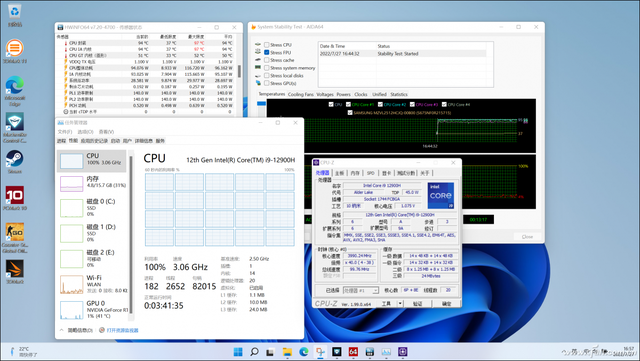Click the red AIDA64 taskbar icon
The height and width of the screenshot is (361, 640).
[353, 352]
